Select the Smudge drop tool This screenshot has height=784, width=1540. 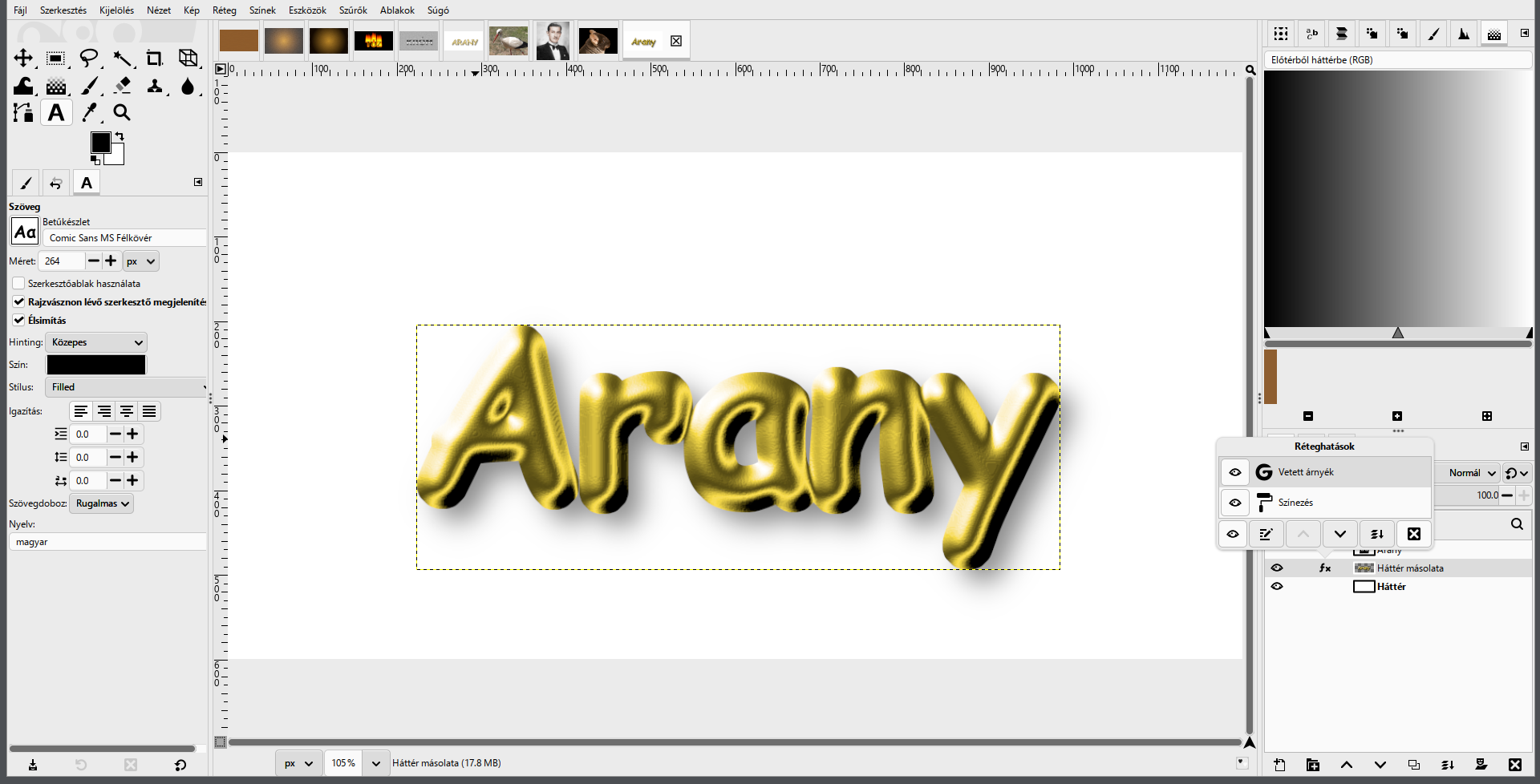click(188, 86)
